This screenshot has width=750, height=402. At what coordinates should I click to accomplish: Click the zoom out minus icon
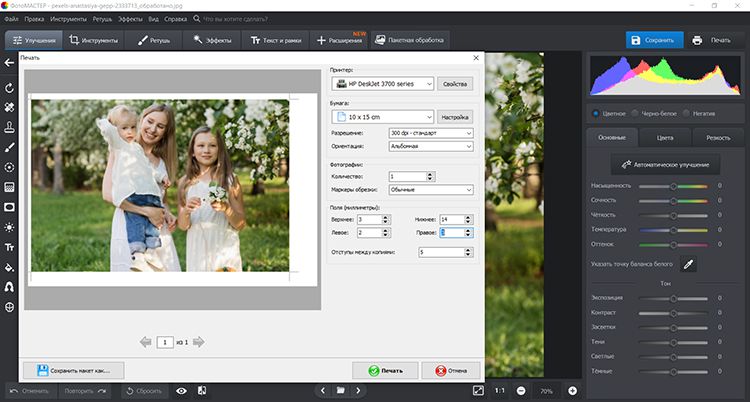tap(523, 390)
